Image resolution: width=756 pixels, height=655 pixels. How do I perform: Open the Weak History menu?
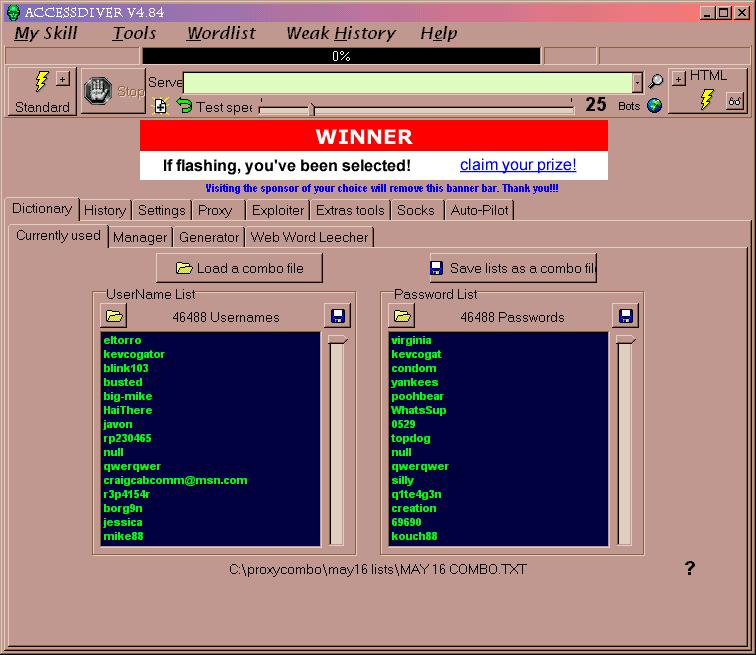pos(341,33)
